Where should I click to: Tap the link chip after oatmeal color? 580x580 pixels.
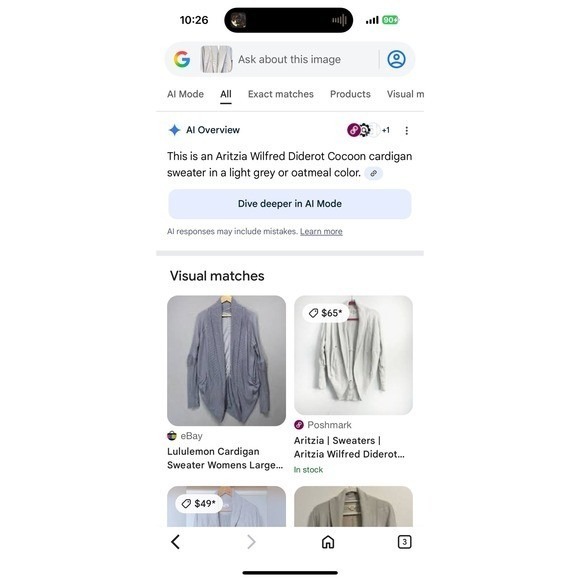pyautogui.click(x=374, y=173)
